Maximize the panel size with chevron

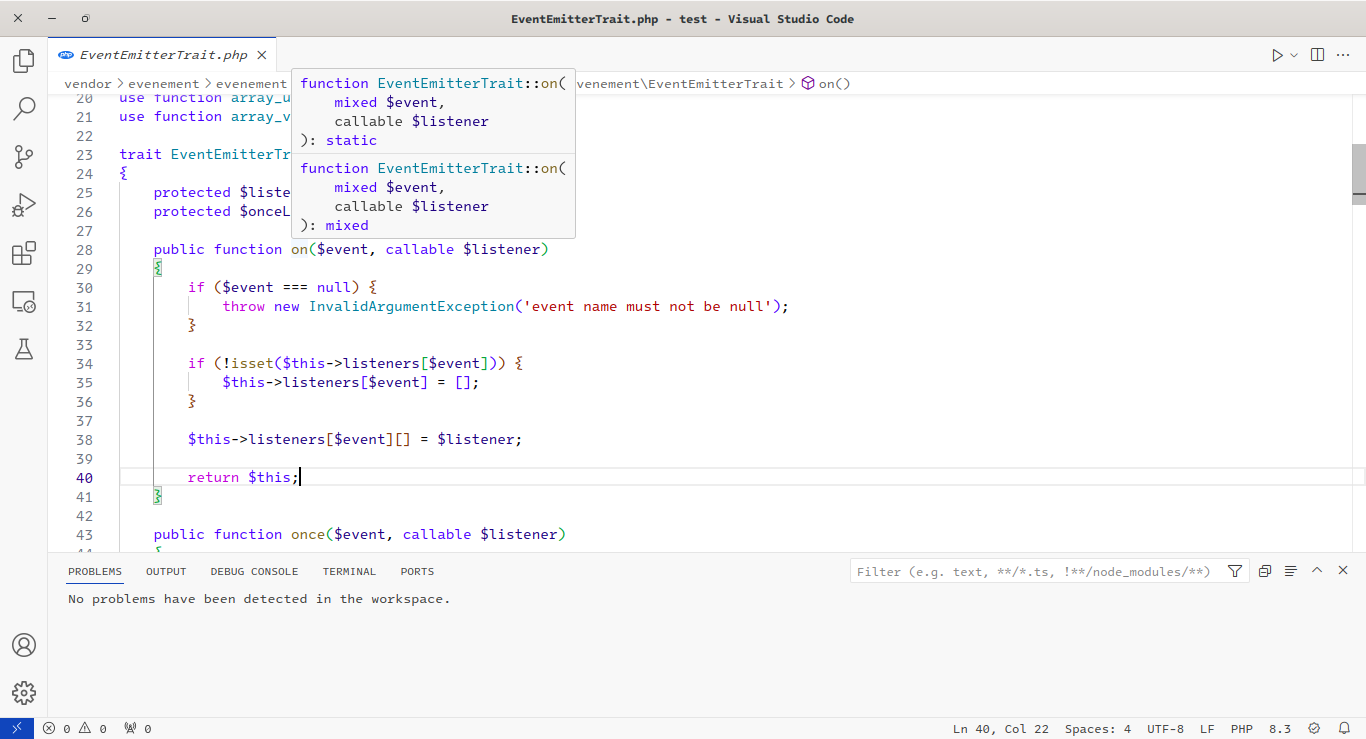[x=1317, y=571]
